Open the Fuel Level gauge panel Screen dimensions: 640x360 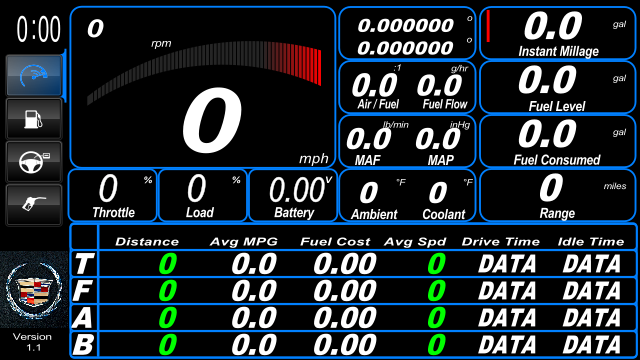(558, 87)
